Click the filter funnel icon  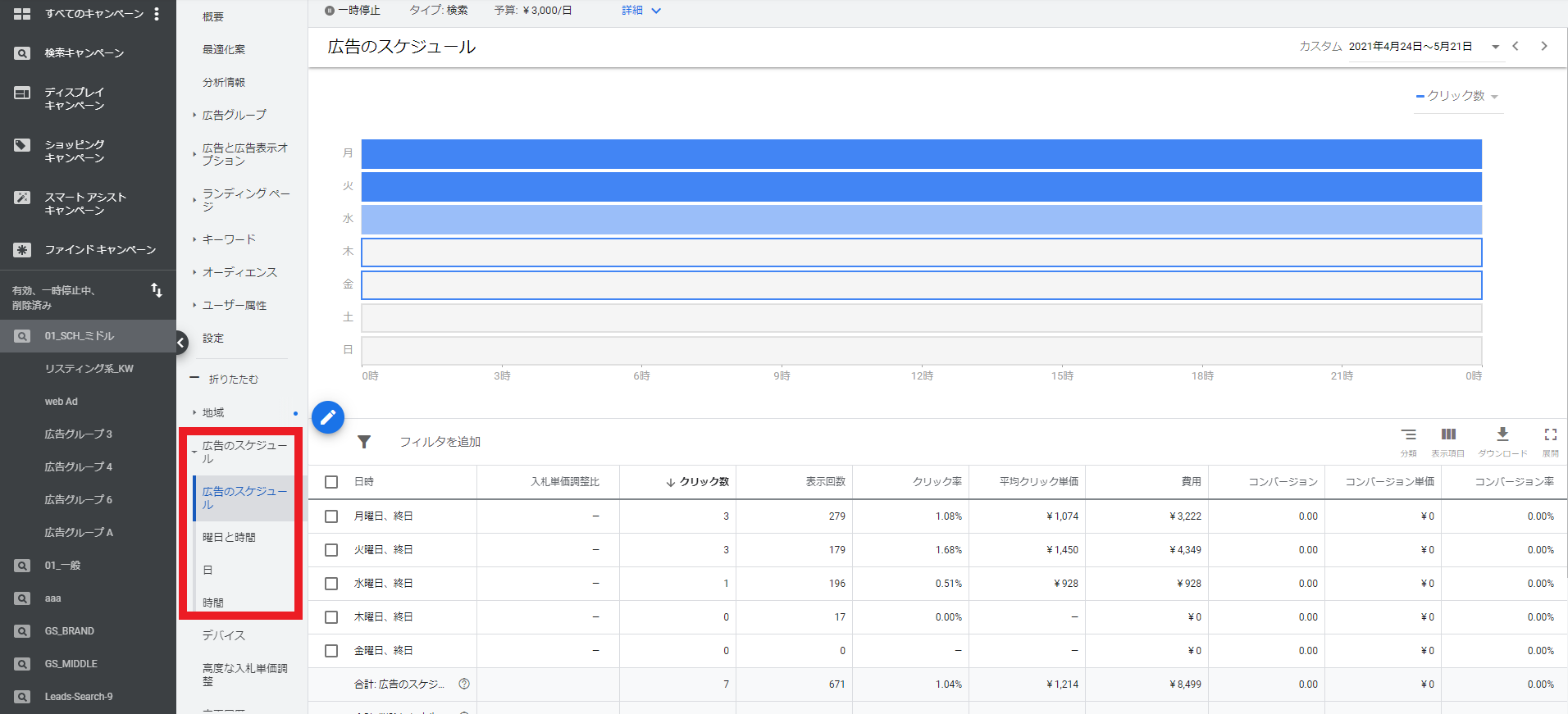click(x=364, y=442)
